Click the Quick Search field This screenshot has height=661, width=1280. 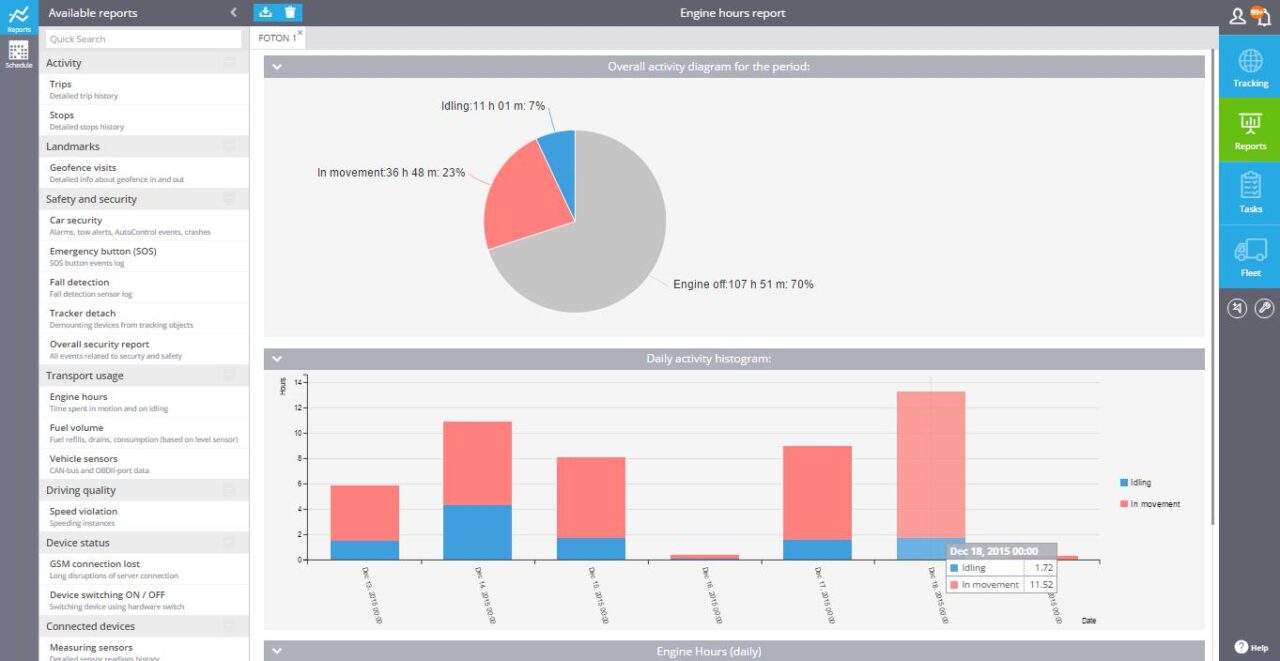click(x=144, y=39)
